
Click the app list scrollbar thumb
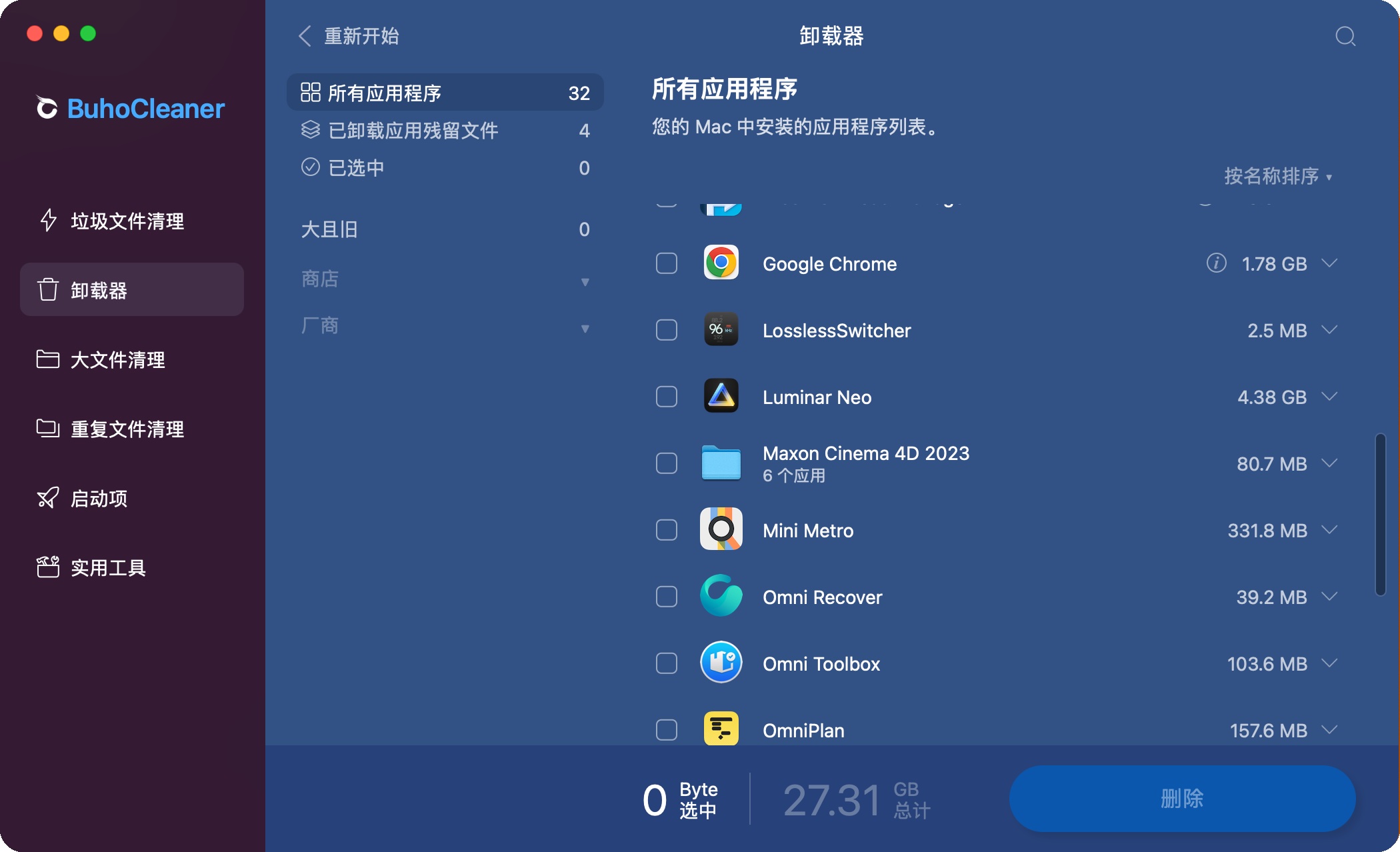tap(1380, 514)
